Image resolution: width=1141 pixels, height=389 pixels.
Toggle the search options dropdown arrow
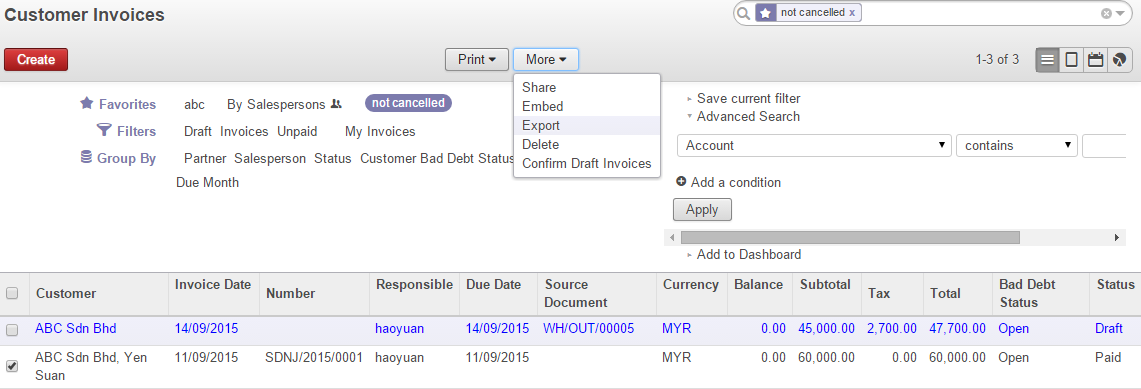click(x=1120, y=13)
